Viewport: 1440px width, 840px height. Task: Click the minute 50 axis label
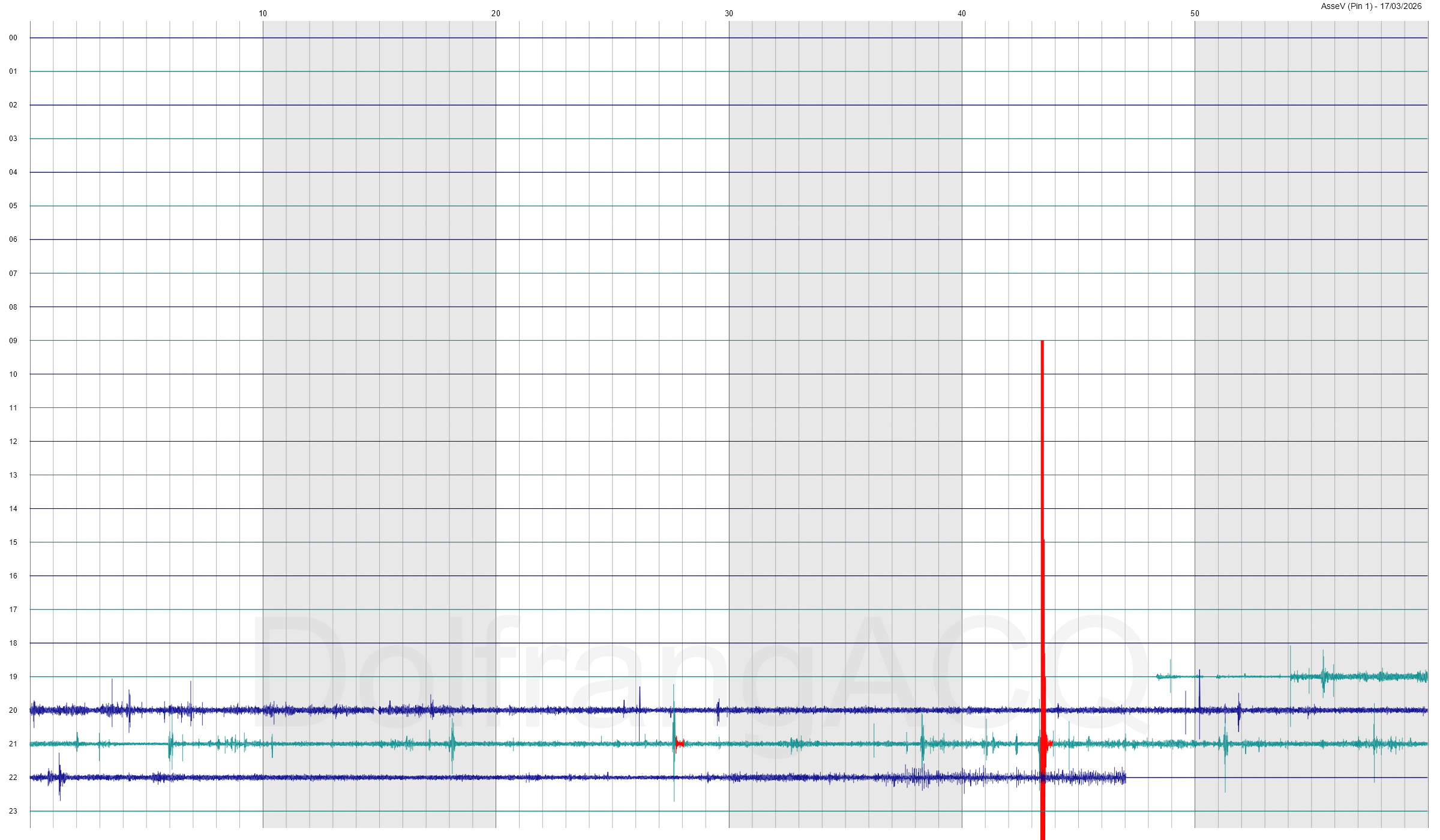pyautogui.click(x=1195, y=13)
